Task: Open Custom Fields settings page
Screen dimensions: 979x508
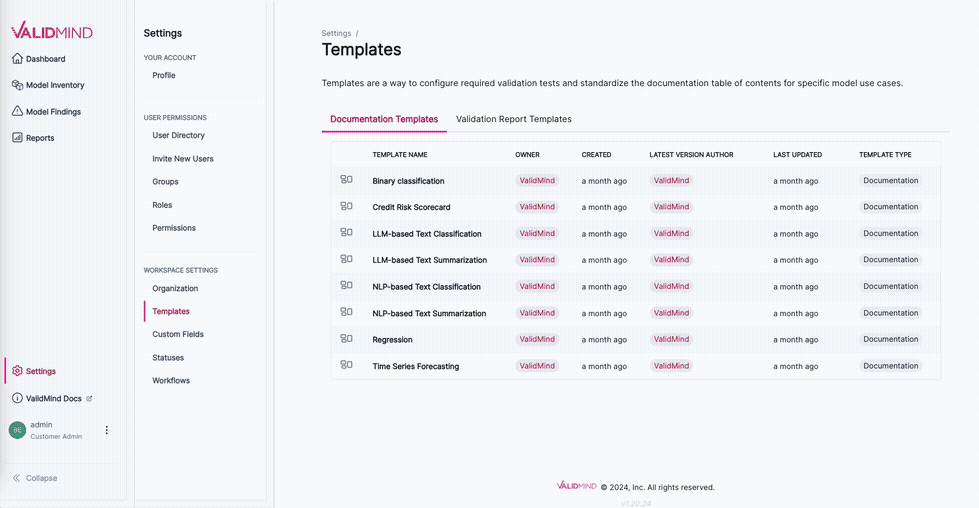Action: click(x=178, y=334)
